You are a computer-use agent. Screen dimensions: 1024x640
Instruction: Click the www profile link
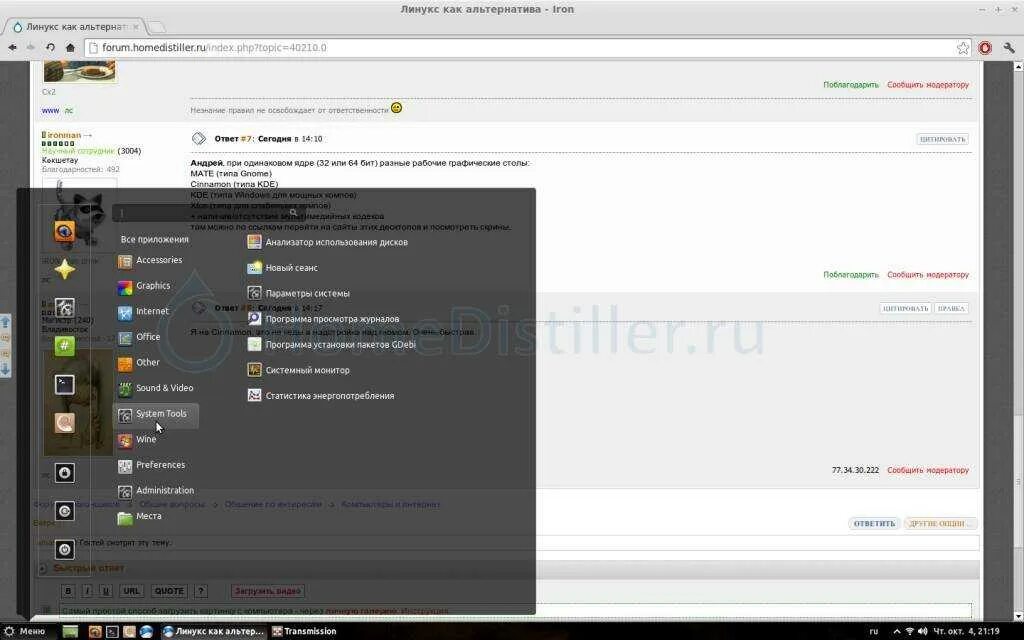pyautogui.click(x=50, y=110)
